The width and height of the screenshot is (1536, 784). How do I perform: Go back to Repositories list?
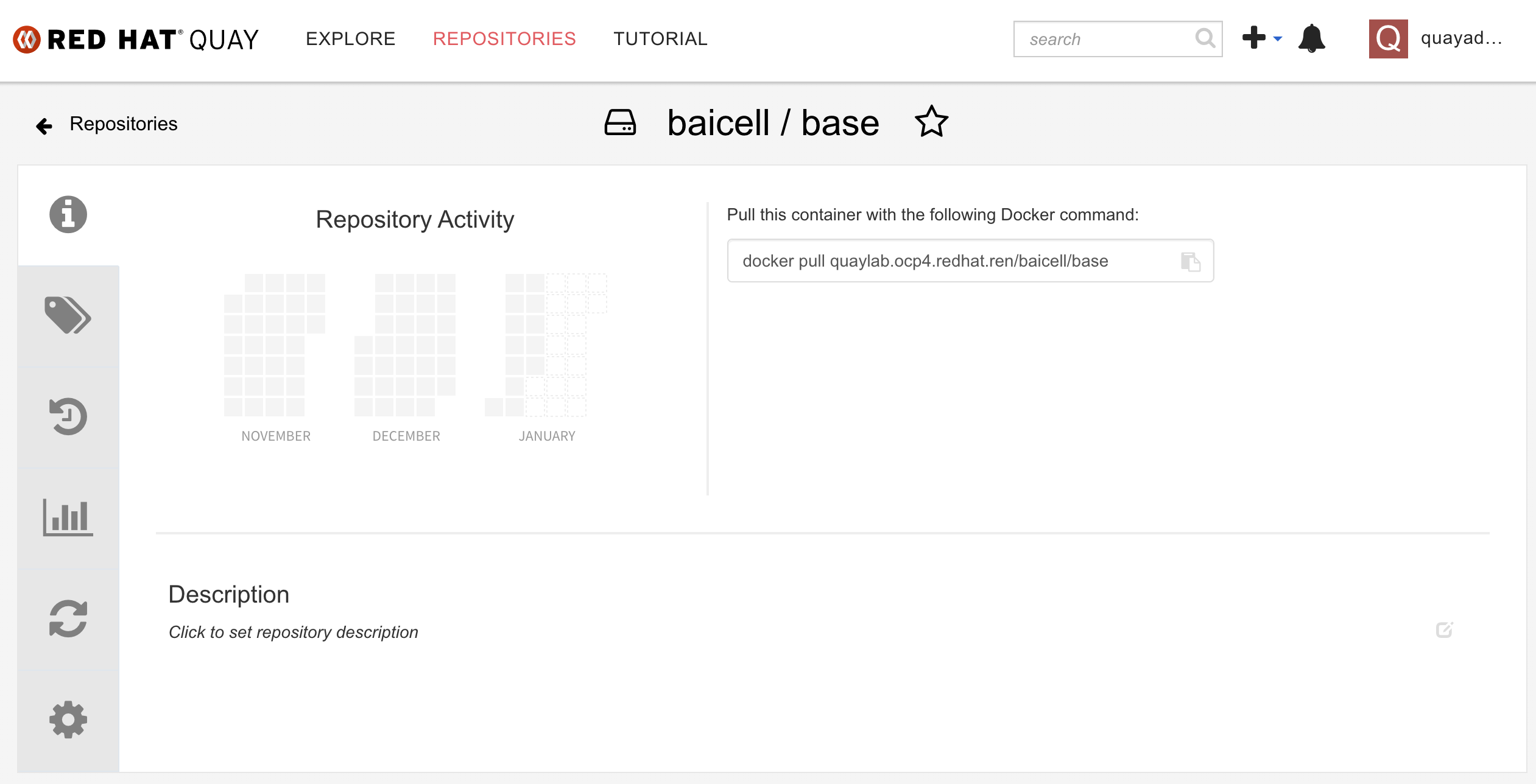tap(108, 124)
